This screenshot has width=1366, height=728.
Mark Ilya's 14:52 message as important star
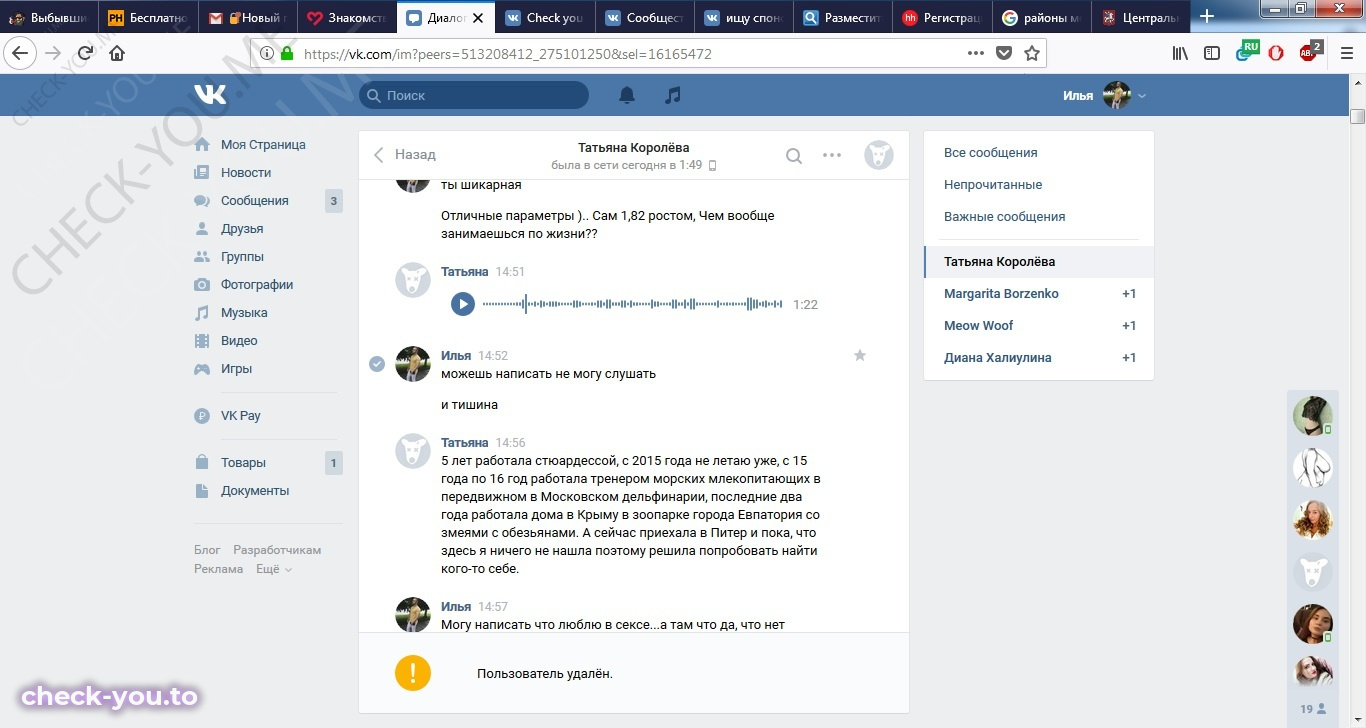pyautogui.click(x=859, y=355)
